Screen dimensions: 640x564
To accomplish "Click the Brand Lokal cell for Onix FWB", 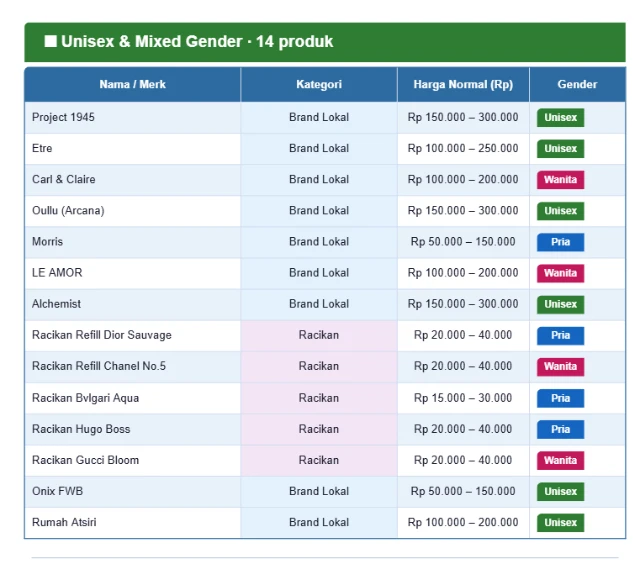I will [319, 491].
